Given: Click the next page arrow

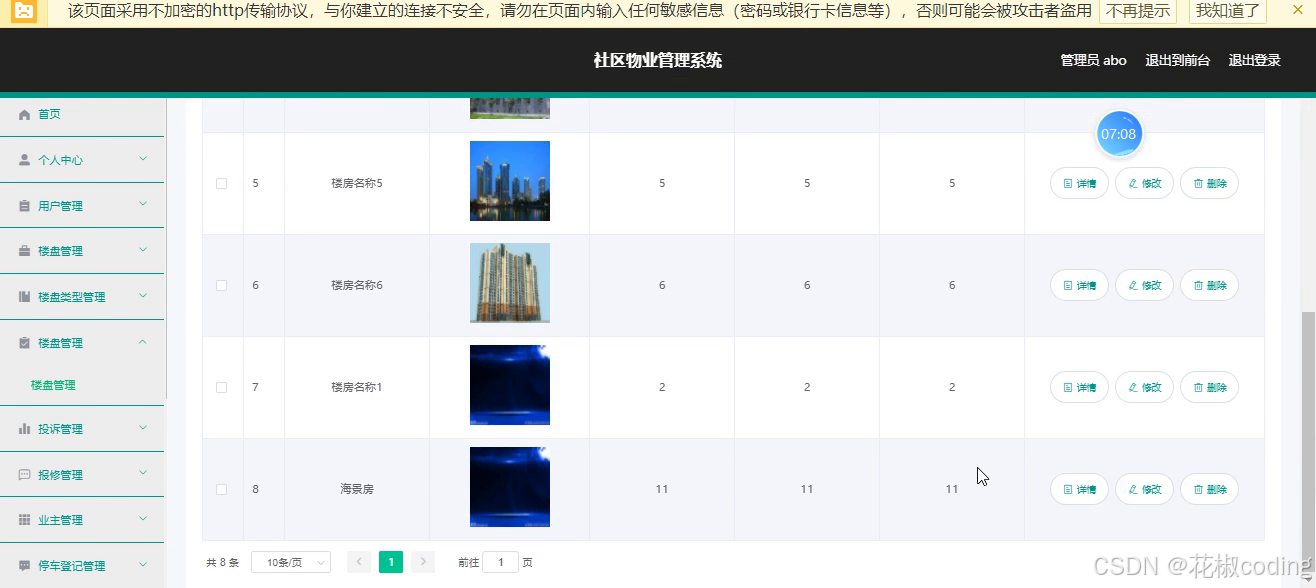Looking at the screenshot, I should [423, 562].
